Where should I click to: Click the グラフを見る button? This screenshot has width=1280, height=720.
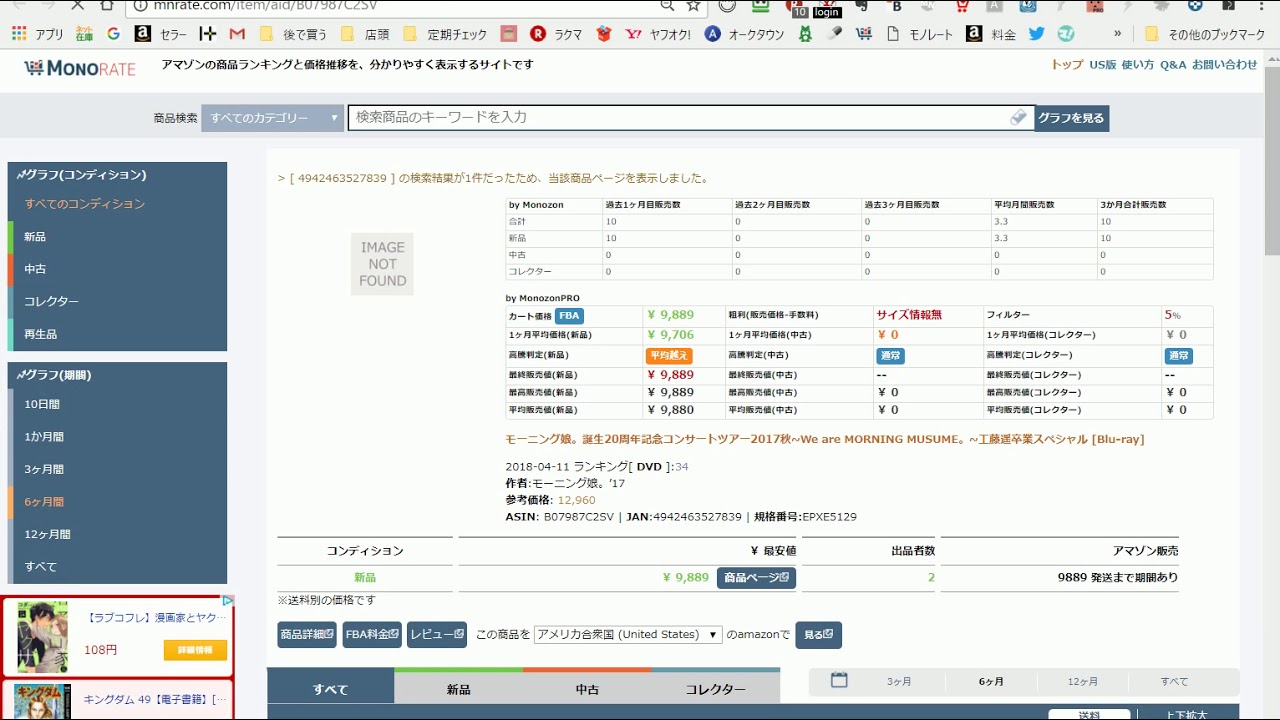click(x=1071, y=118)
